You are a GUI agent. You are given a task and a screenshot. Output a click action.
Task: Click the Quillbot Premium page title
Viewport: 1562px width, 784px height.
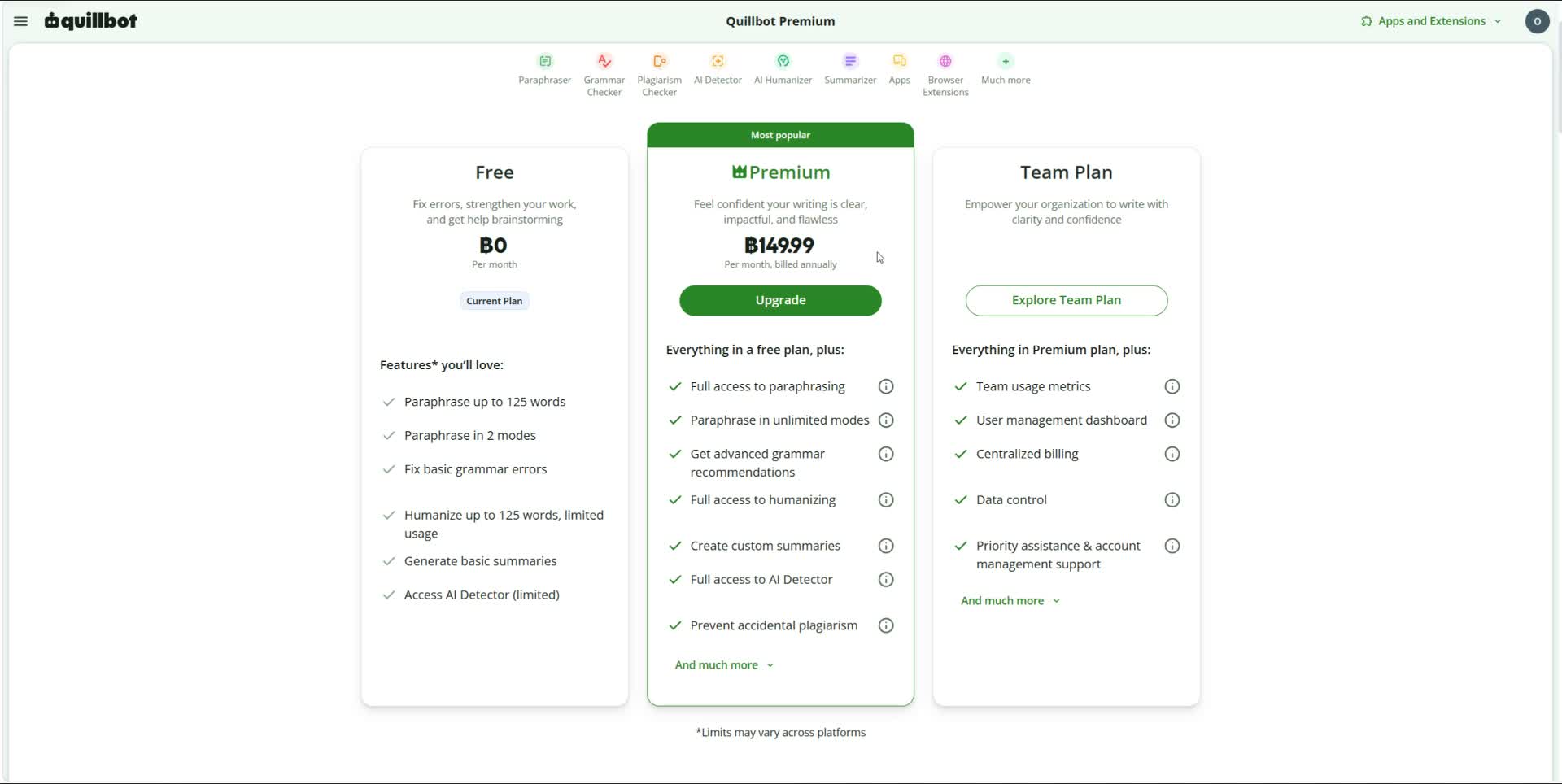coord(780,21)
